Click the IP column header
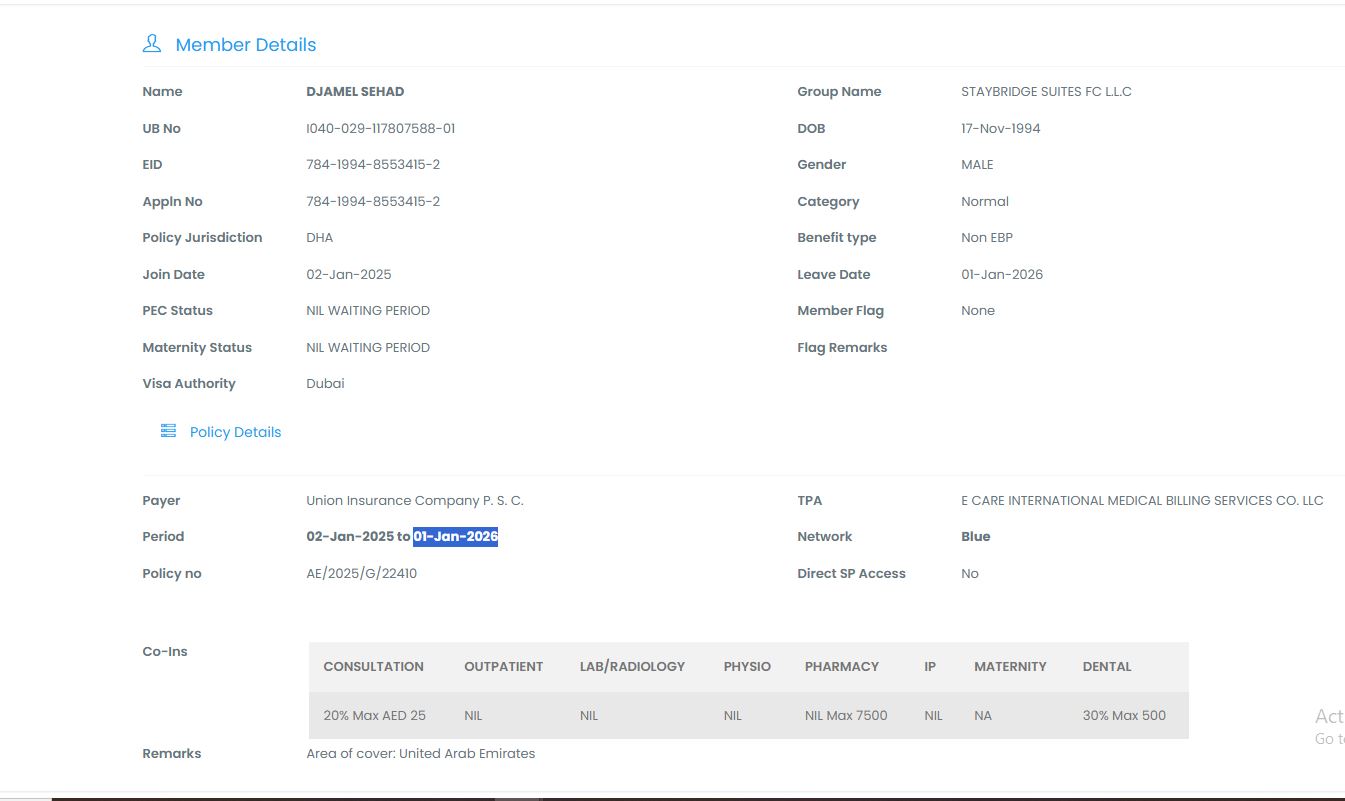The height and width of the screenshot is (801, 1345). 930,667
